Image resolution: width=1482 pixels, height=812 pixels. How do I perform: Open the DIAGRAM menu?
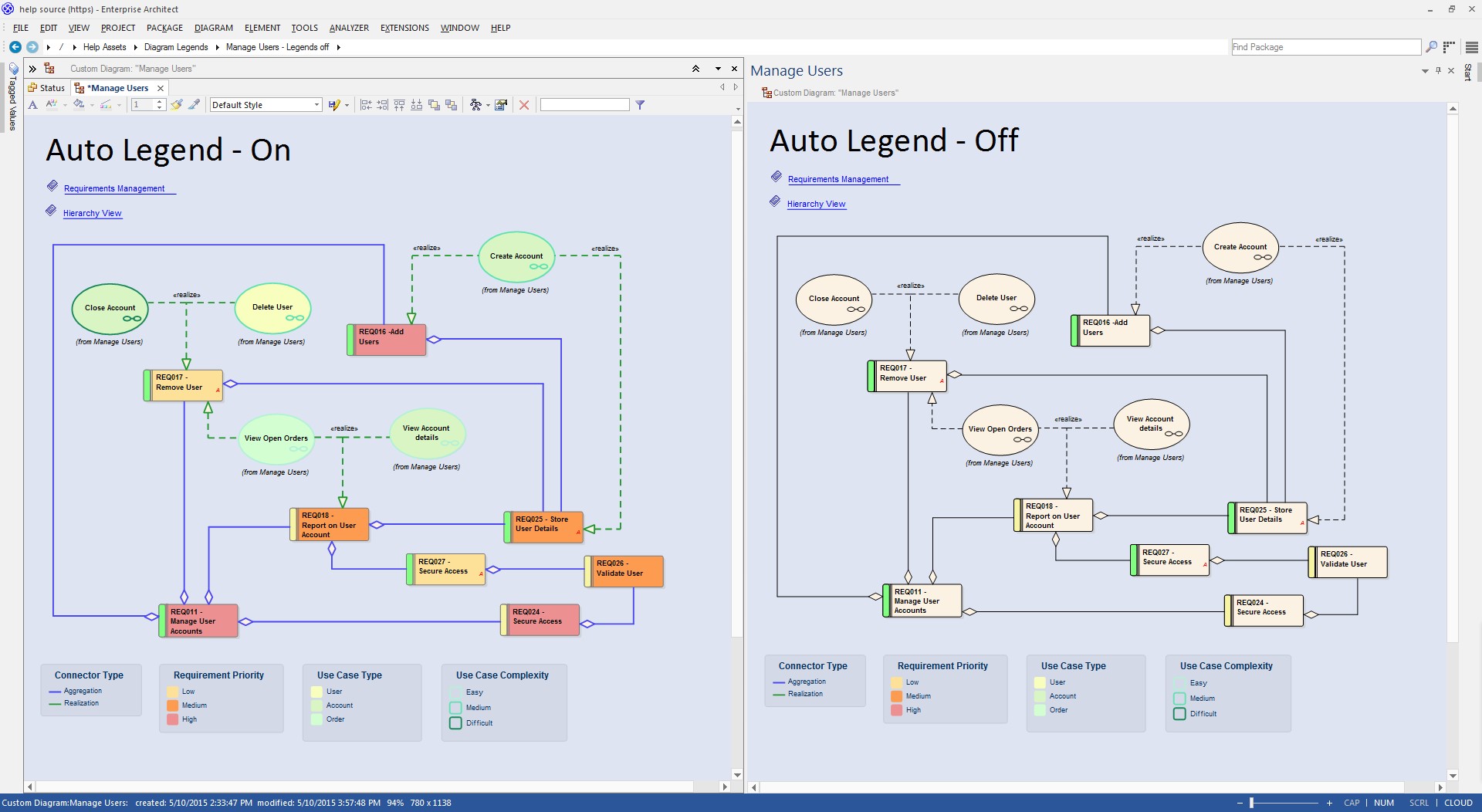[x=214, y=28]
